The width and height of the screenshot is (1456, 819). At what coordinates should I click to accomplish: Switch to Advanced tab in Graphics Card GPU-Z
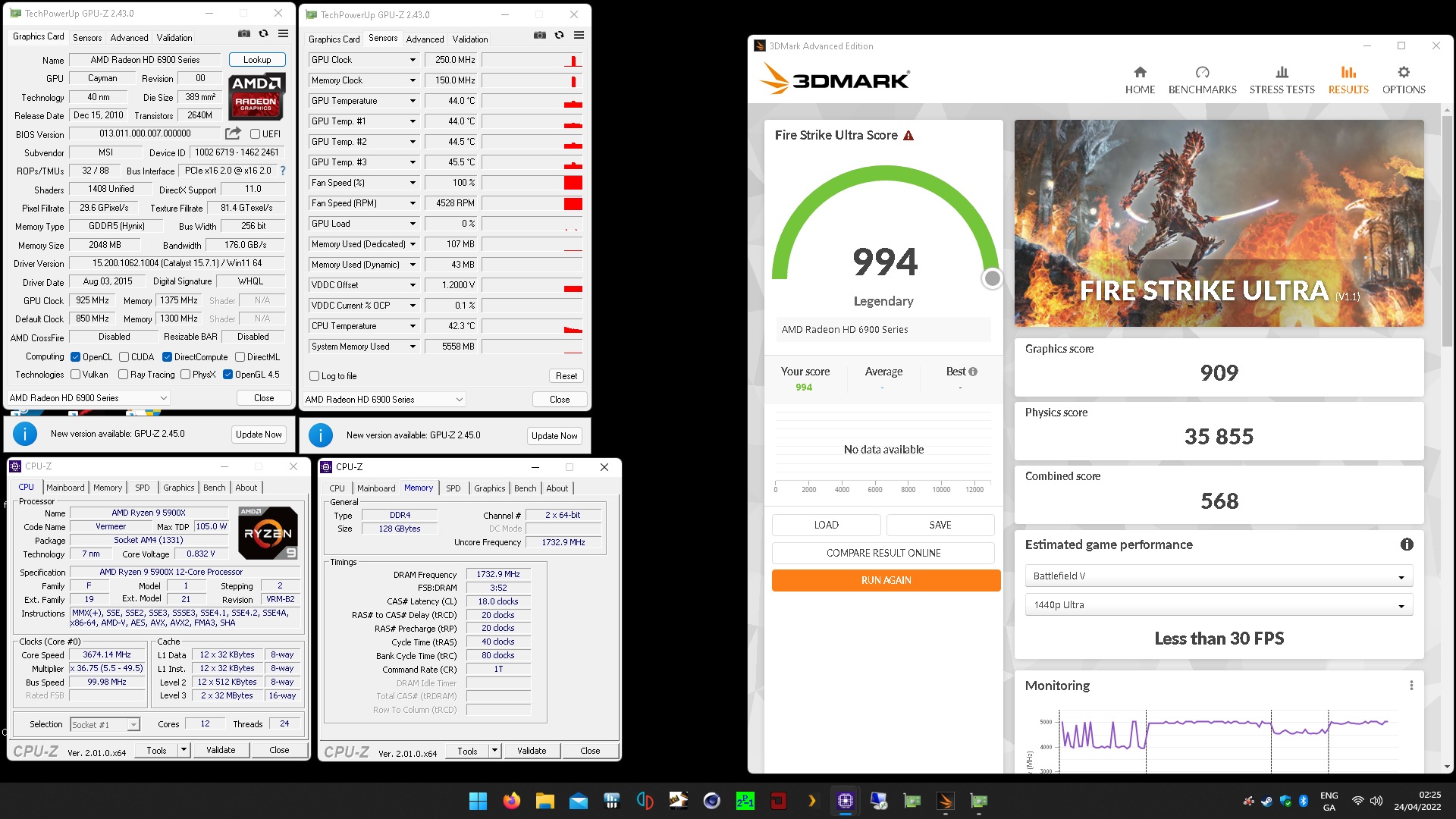point(129,38)
